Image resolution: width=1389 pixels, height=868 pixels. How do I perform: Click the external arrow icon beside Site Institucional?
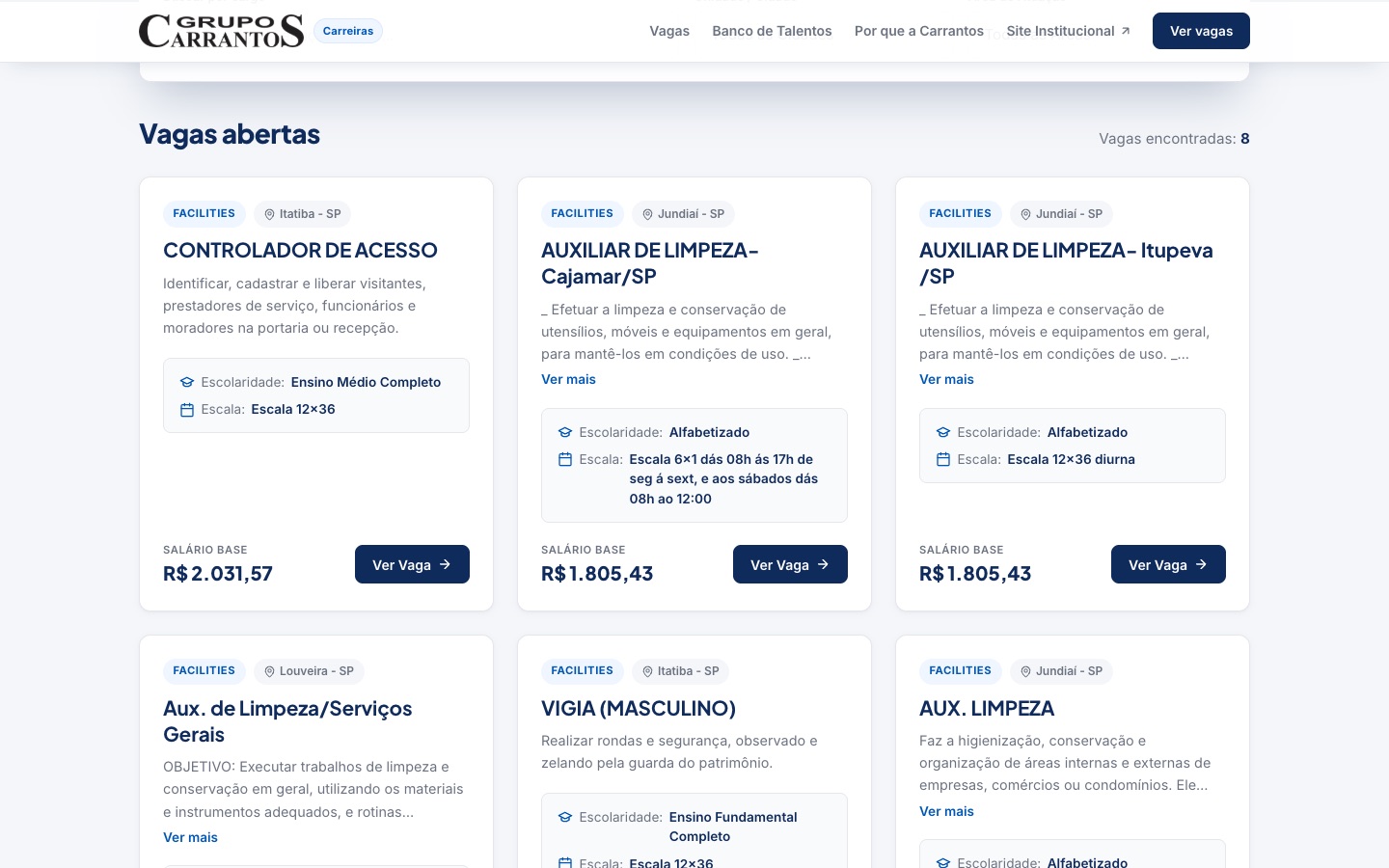1125,31
